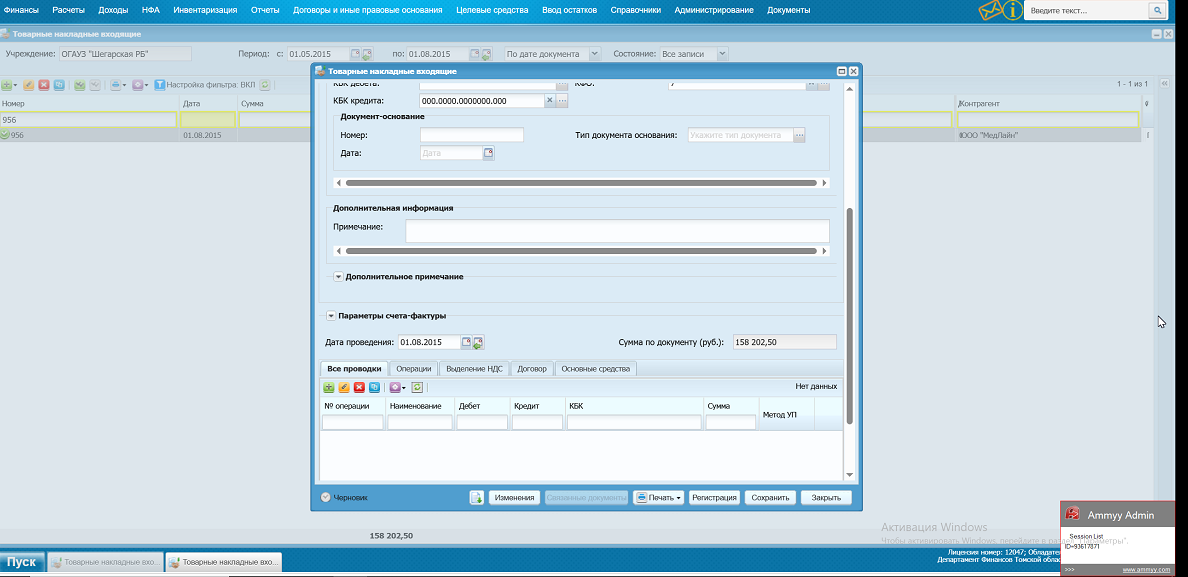Focus the Примечание text field
This screenshot has width=1188, height=577.
(x=617, y=231)
